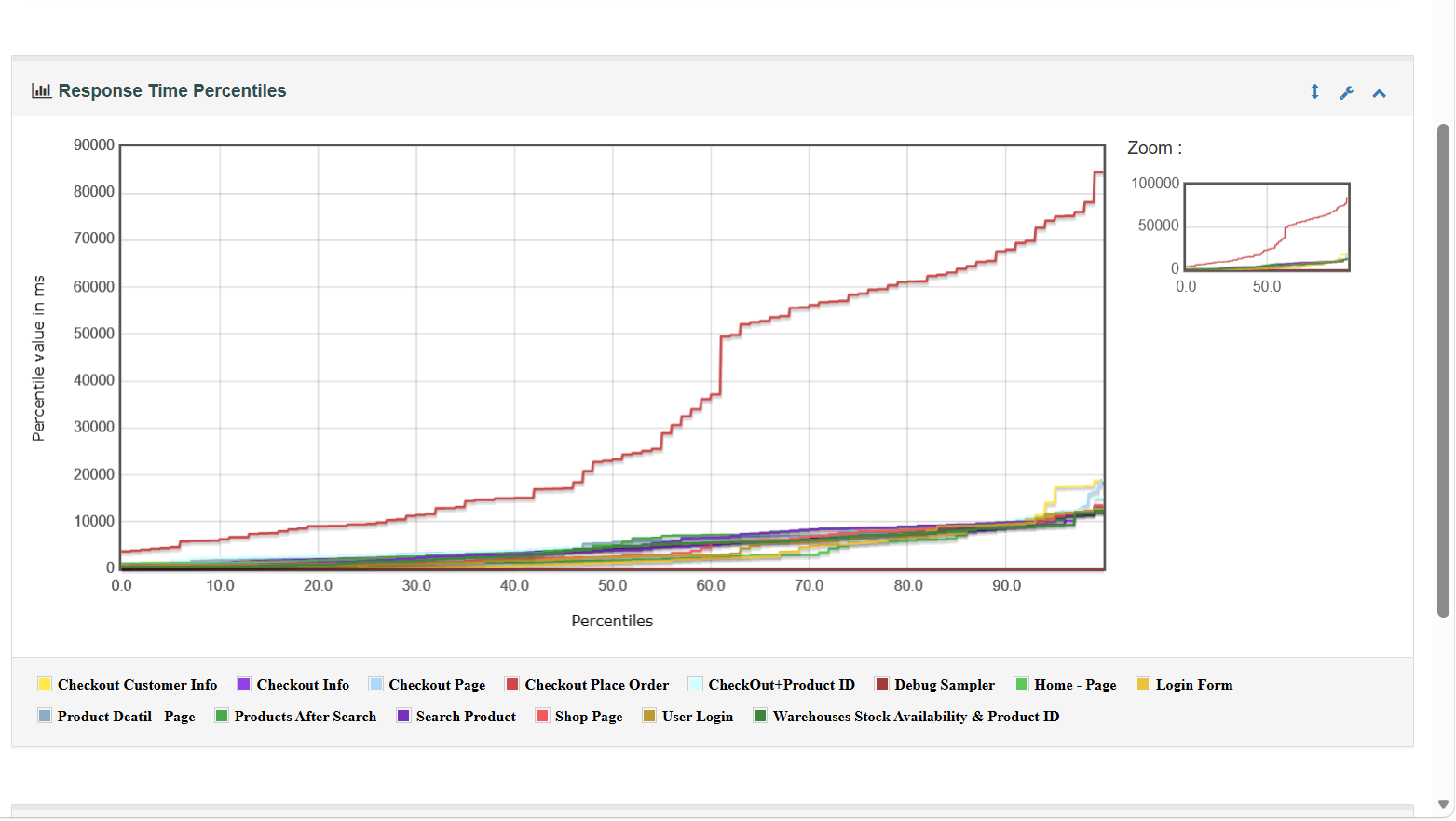Click the Percentiles x-axis title
This screenshot has width=1456, height=821.
(612, 621)
